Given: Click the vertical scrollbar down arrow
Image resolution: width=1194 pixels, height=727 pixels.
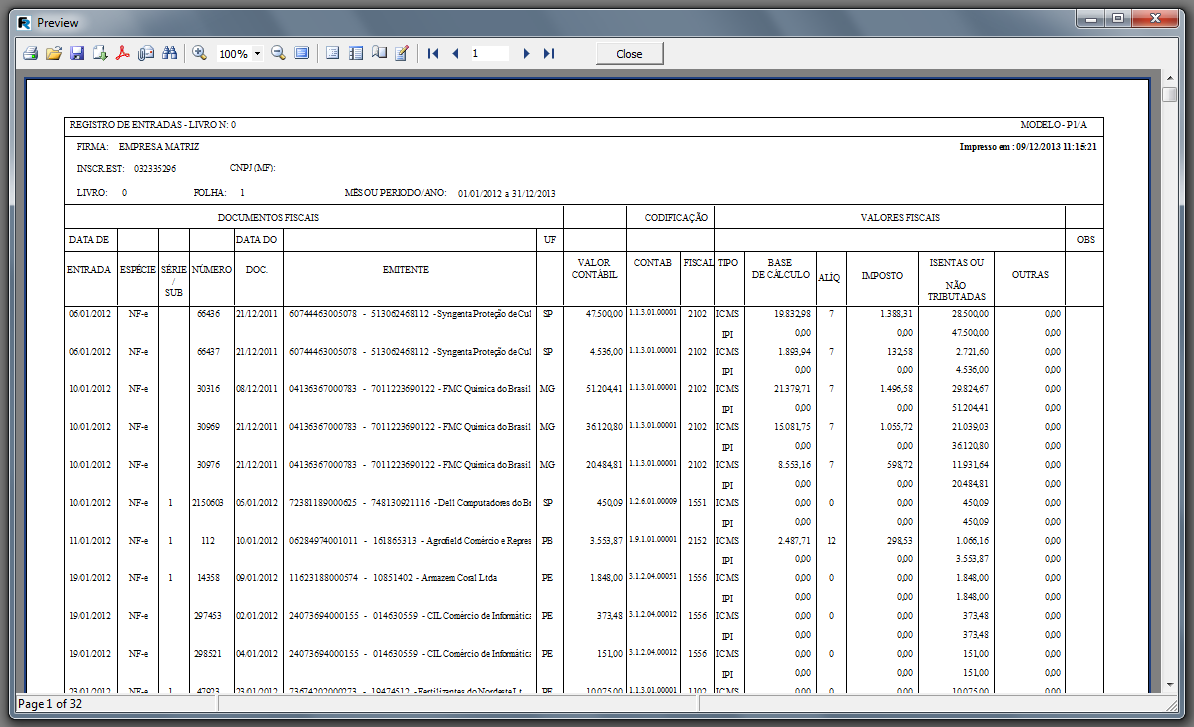Looking at the screenshot, I should 1170,684.
